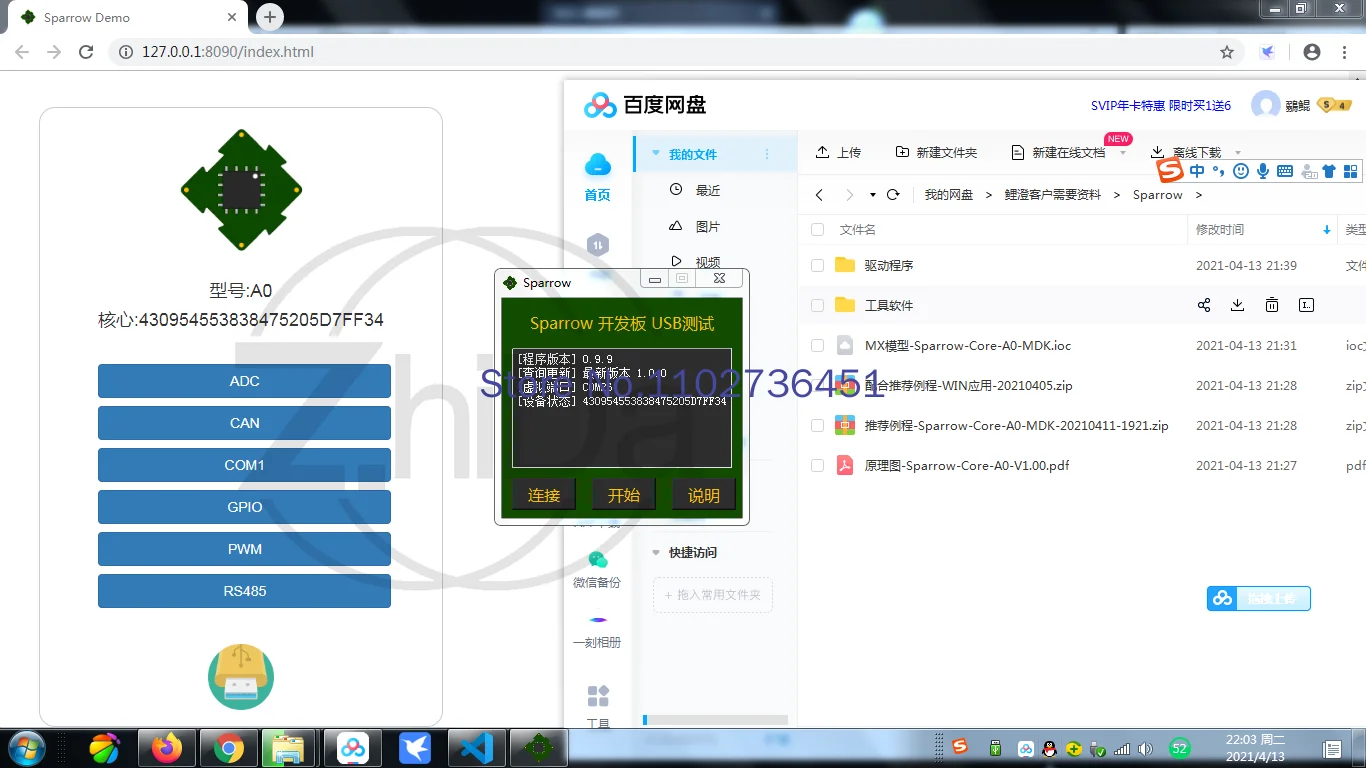Viewport: 1366px width, 768px height.
Task: Rename the 工具软件 folder
Action: coord(1306,305)
